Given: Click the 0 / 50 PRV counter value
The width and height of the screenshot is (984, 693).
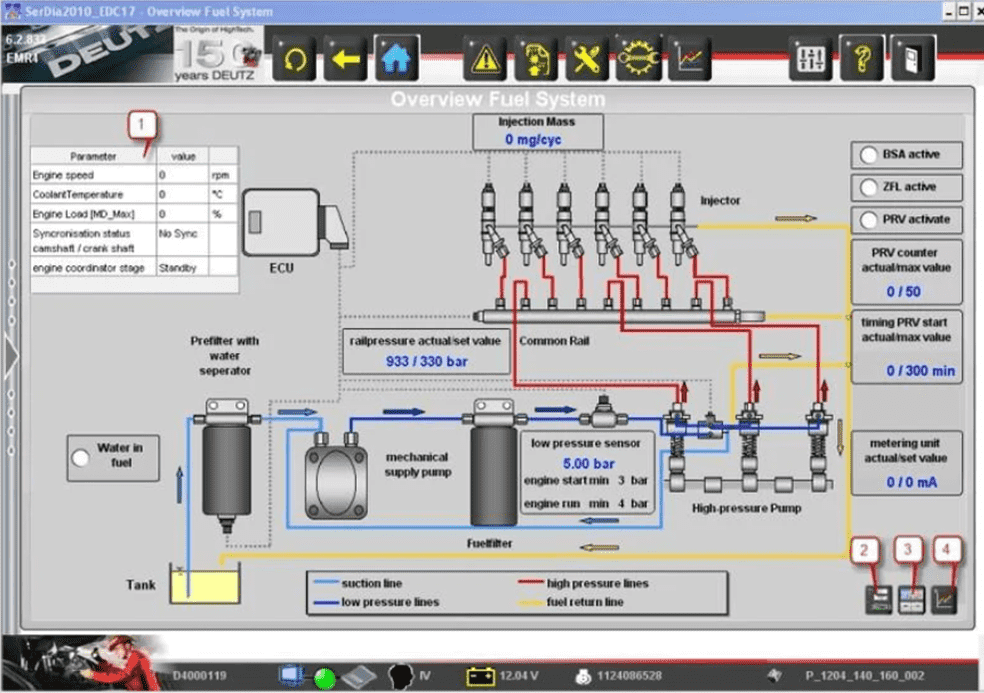Looking at the screenshot, I should [903, 291].
